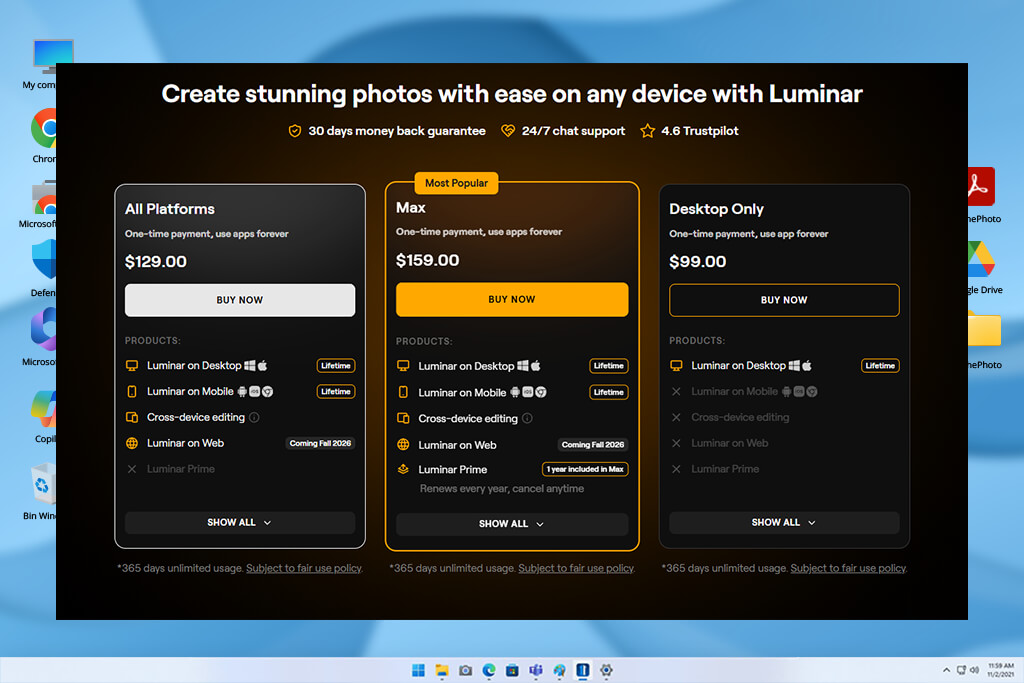Screen dimensions: 1024x683
Task: Open the Windows Start menu
Action: click(418, 670)
